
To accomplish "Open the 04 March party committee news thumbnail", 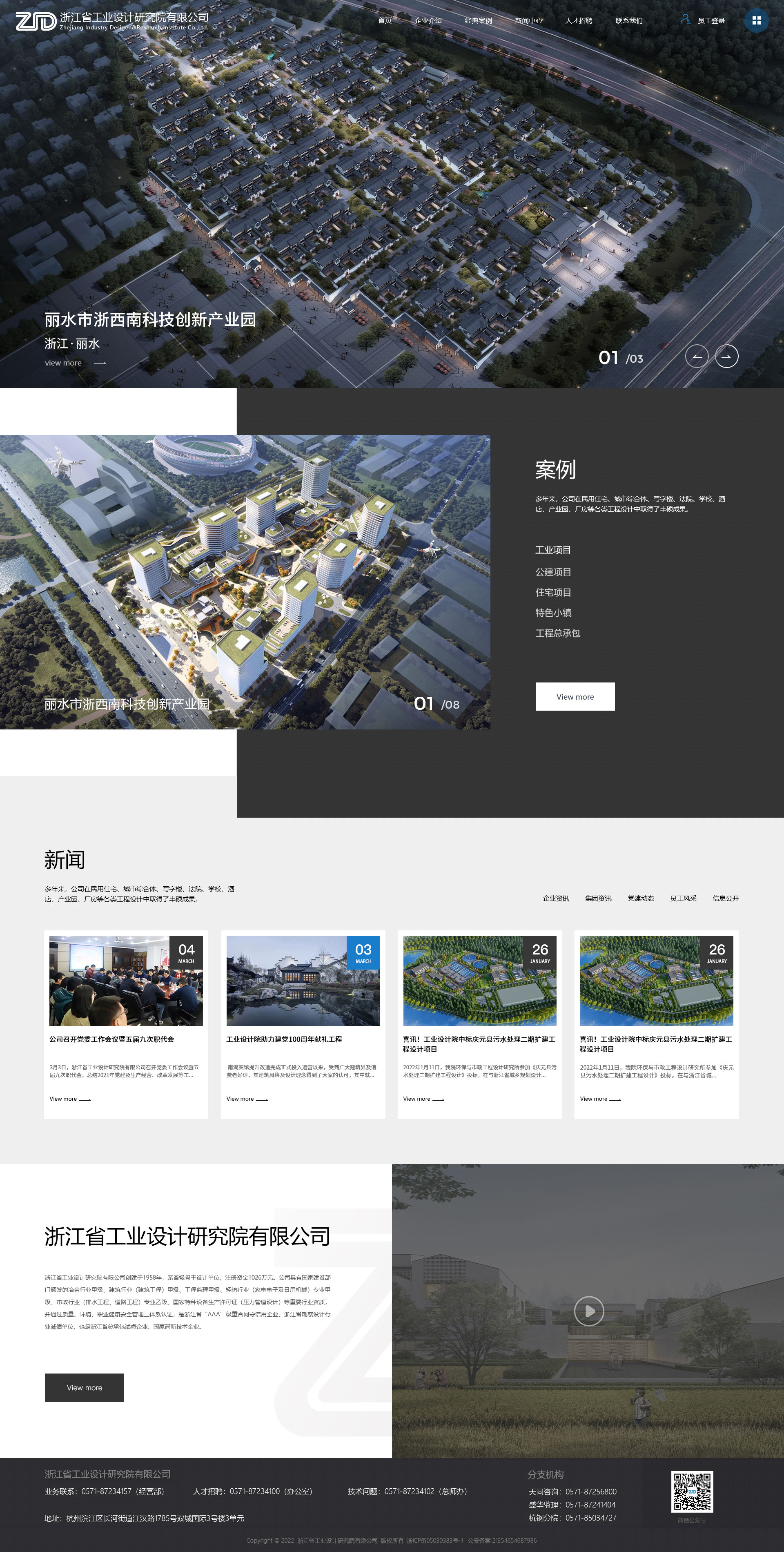I will click(x=126, y=981).
